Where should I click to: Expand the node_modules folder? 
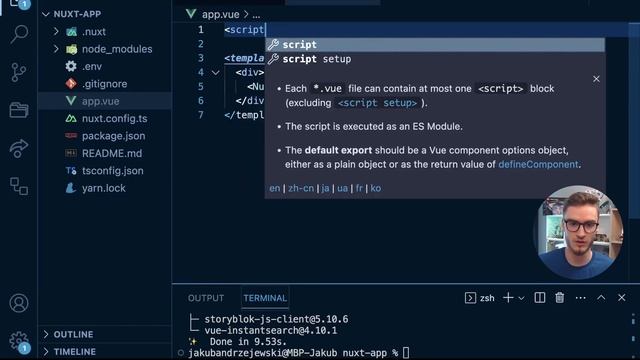(x=56, y=49)
